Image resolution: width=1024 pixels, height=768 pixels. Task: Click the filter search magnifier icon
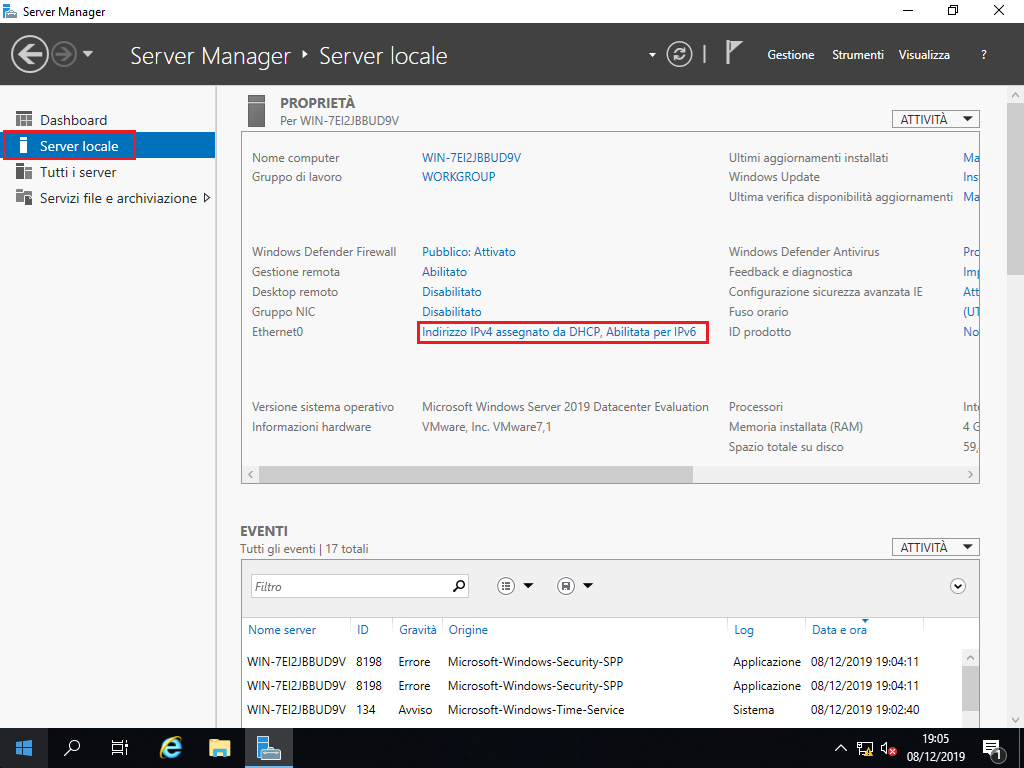[x=459, y=586]
